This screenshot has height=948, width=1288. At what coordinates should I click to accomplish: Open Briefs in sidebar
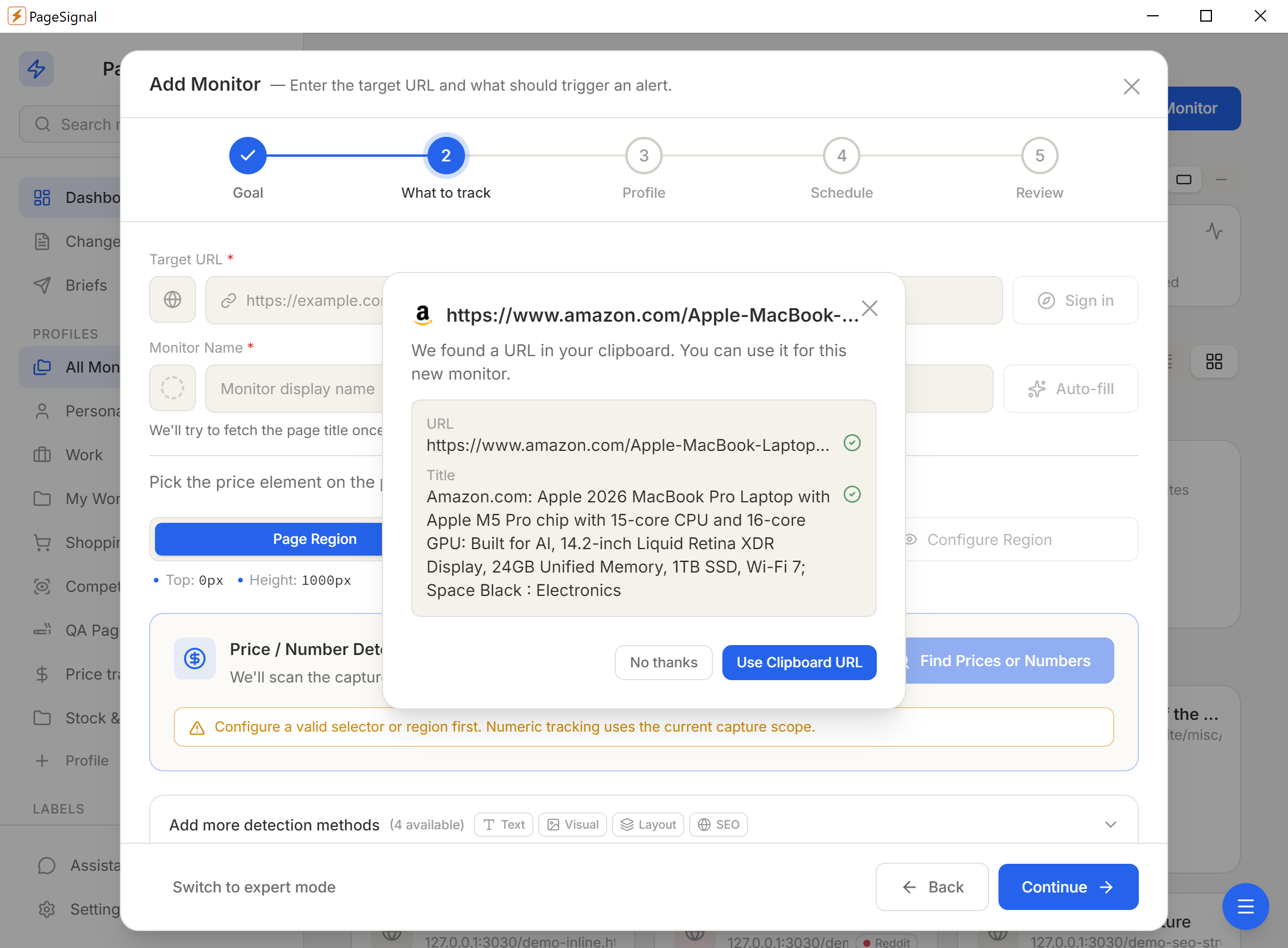click(x=70, y=285)
